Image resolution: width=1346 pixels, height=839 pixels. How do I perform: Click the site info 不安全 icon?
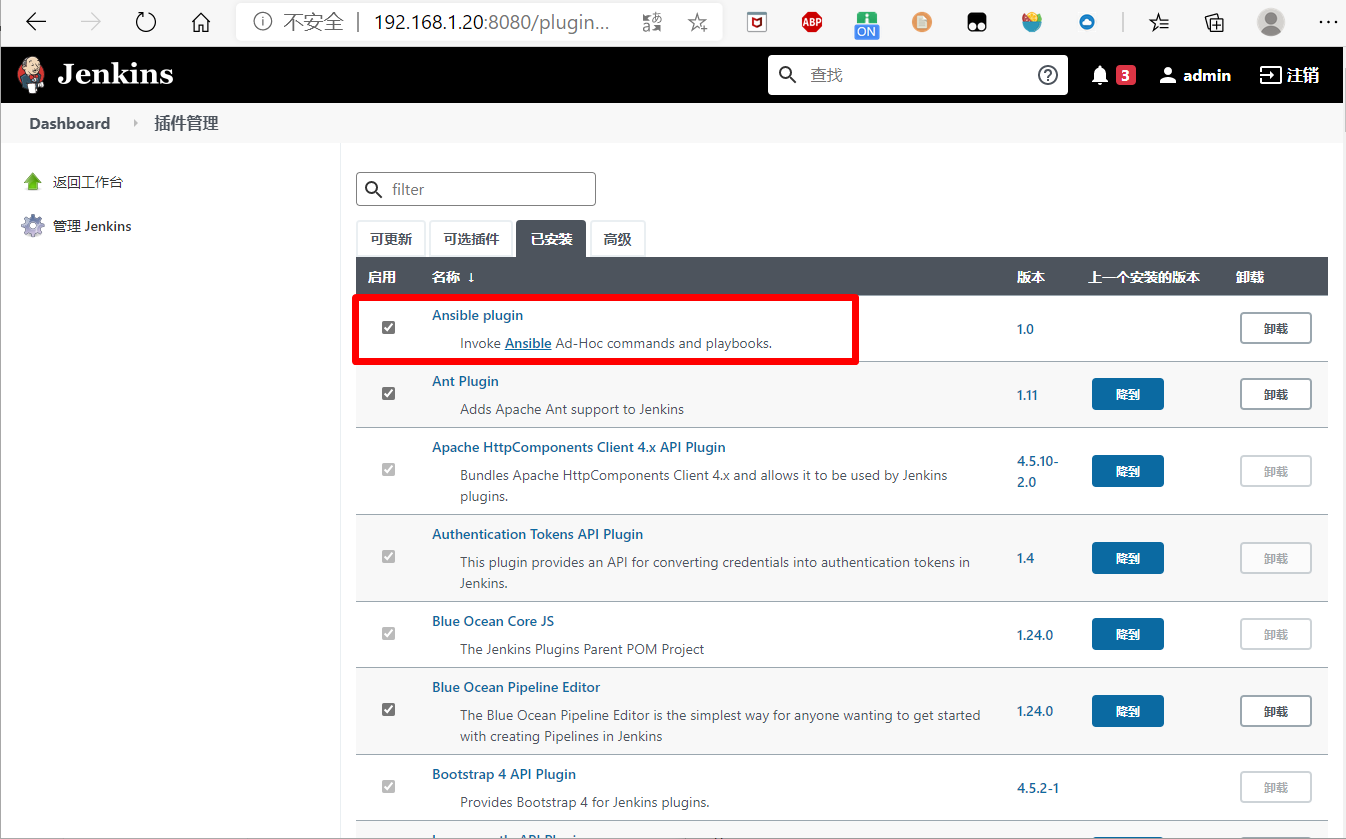pos(263,22)
